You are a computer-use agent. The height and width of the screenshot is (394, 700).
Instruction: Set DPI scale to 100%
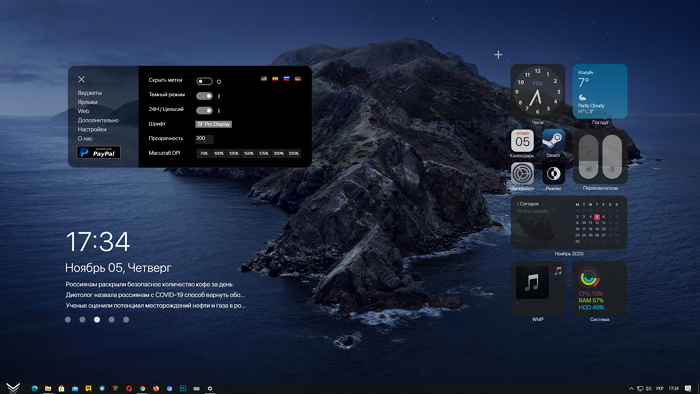(x=219, y=153)
